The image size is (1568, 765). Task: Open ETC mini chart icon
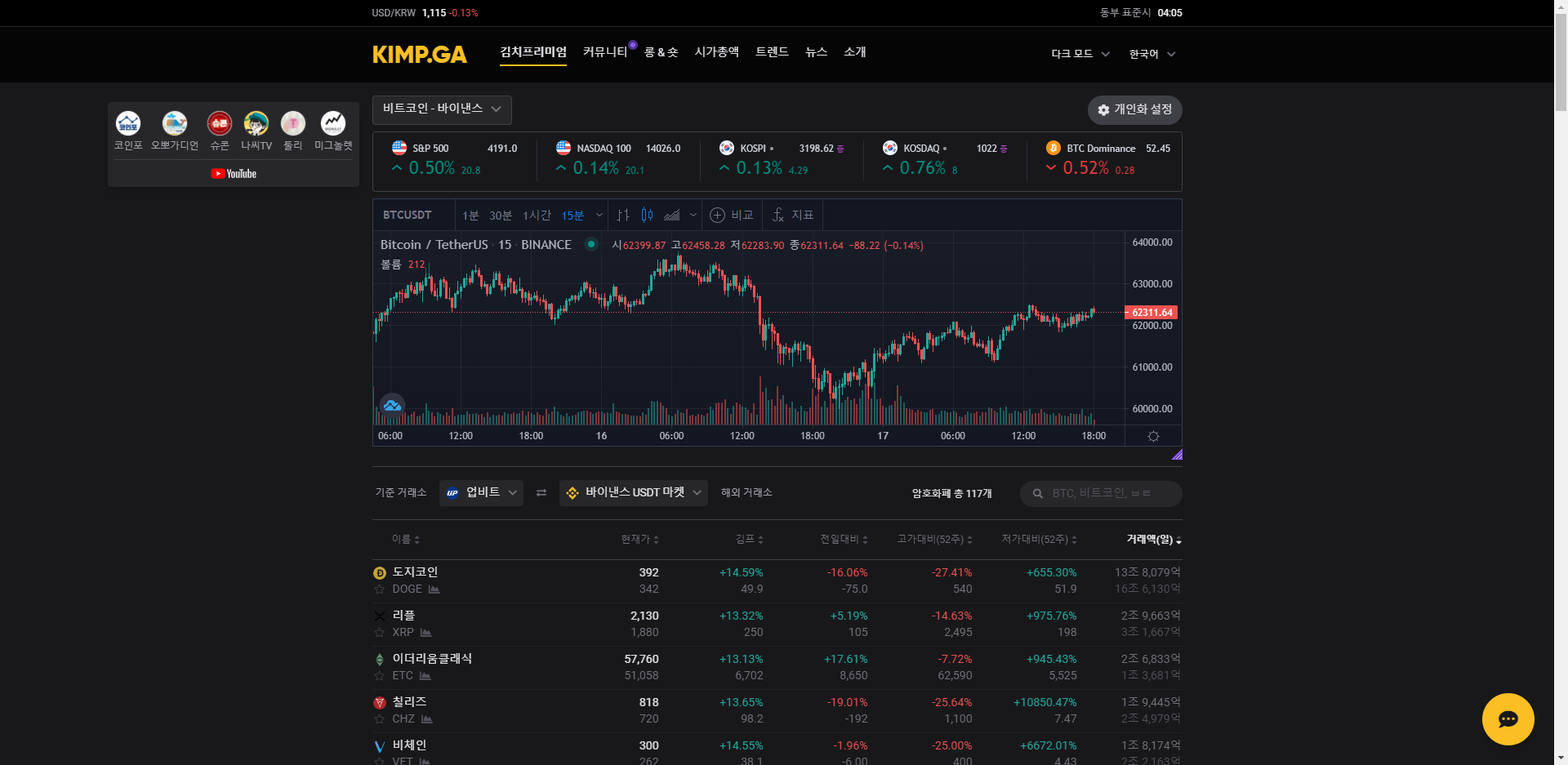click(425, 675)
